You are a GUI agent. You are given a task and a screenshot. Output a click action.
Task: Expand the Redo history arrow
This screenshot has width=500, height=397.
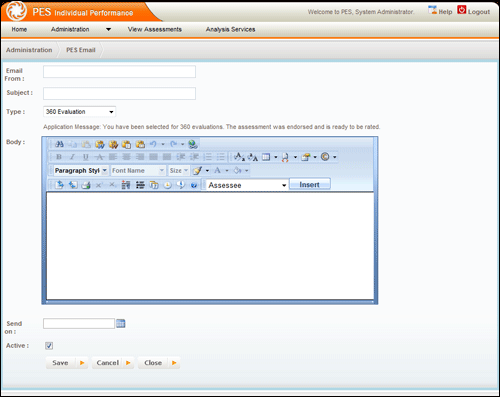pos(183,144)
